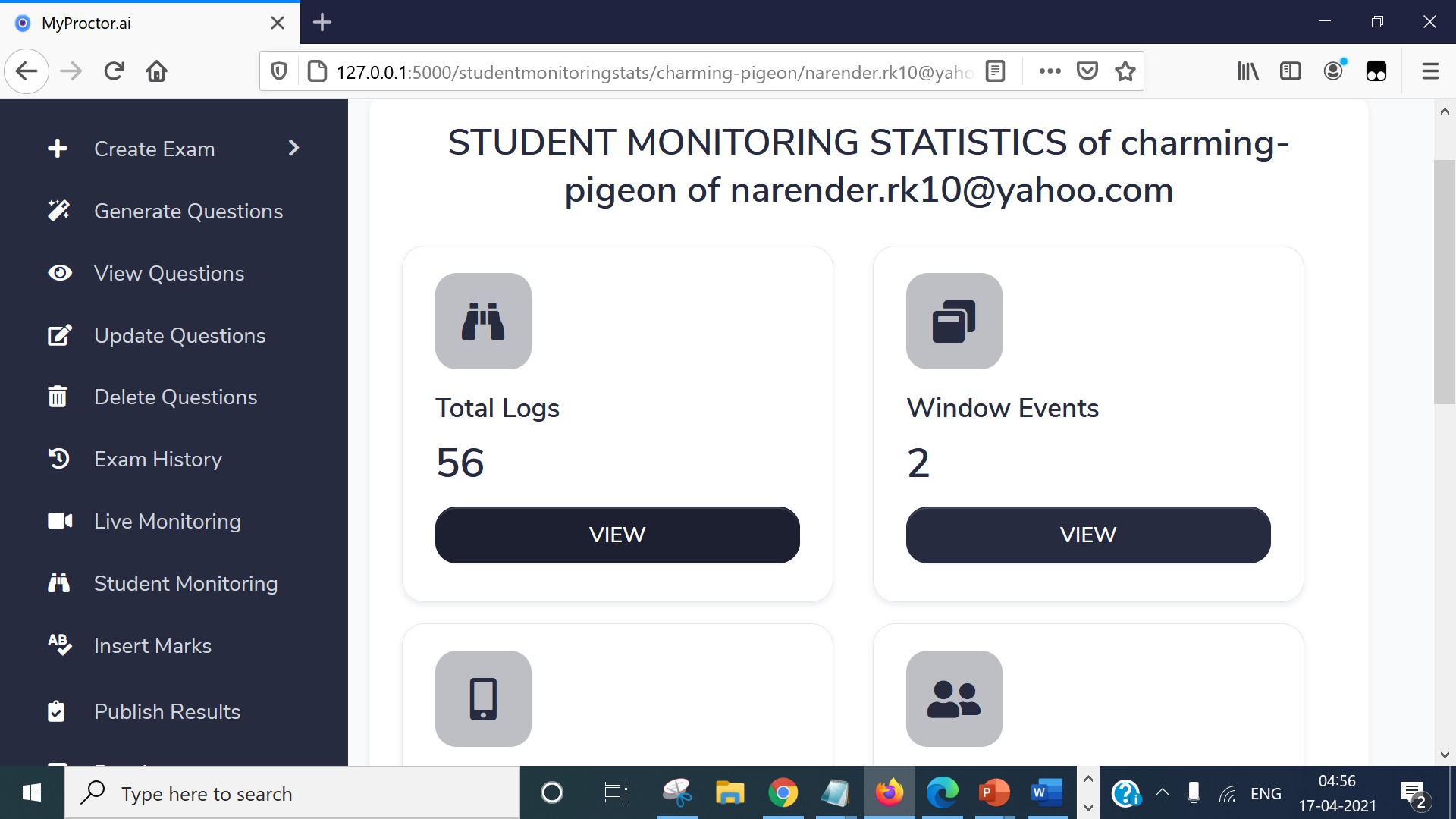Bookmark this page with the star icon
Viewport: 1456px width, 819px height.
[x=1125, y=71]
